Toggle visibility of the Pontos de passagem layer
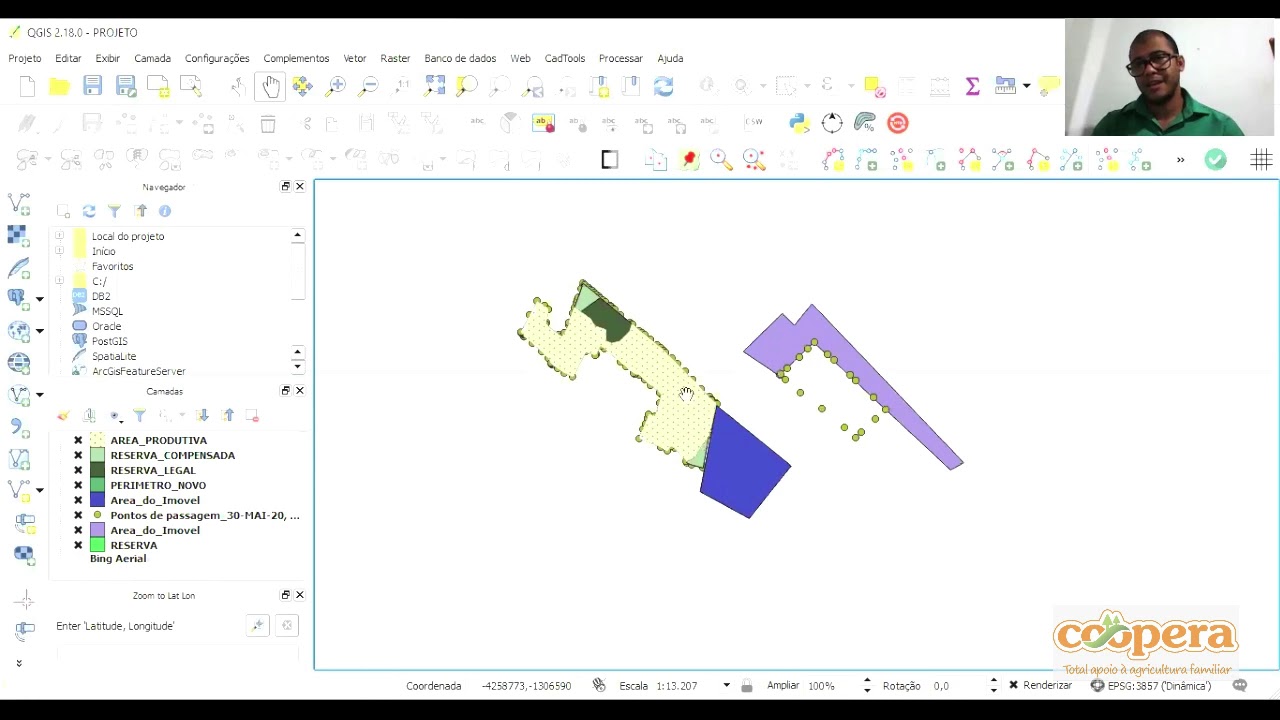This screenshot has height=720, width=1280. (78, 515)
